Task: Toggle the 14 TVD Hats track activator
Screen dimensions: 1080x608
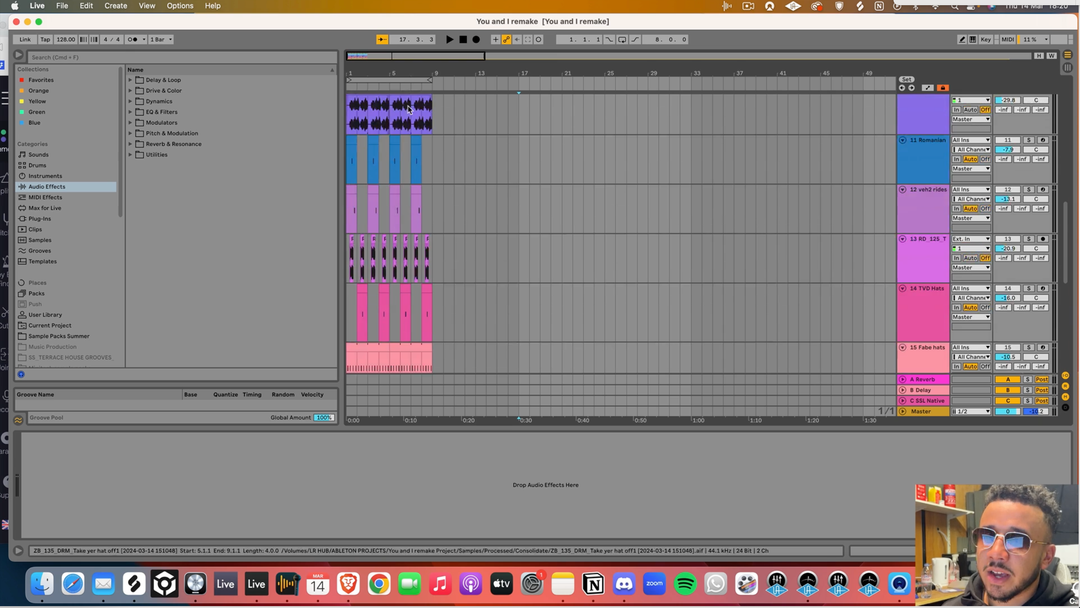Action: click(x=1009, y=288)
